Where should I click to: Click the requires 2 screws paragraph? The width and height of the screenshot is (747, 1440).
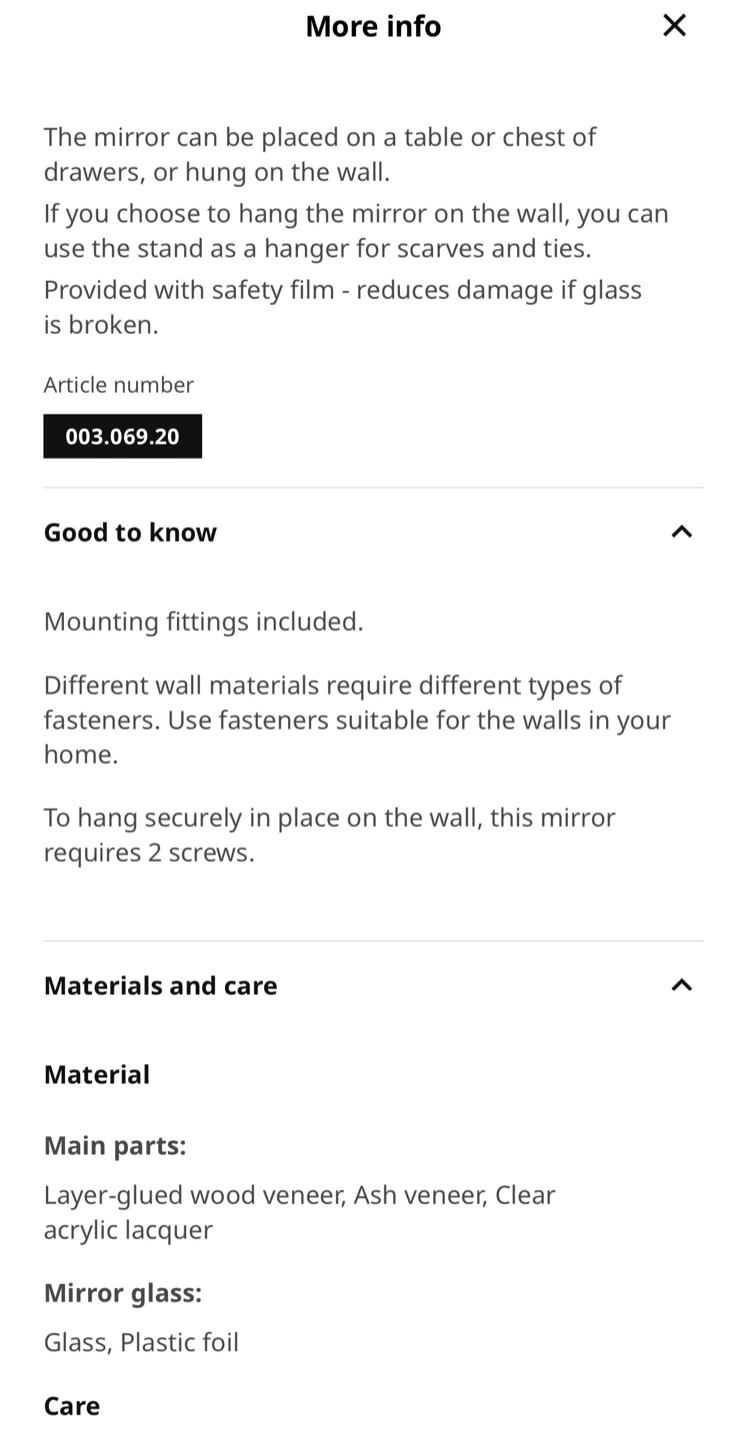click(329, 835)
